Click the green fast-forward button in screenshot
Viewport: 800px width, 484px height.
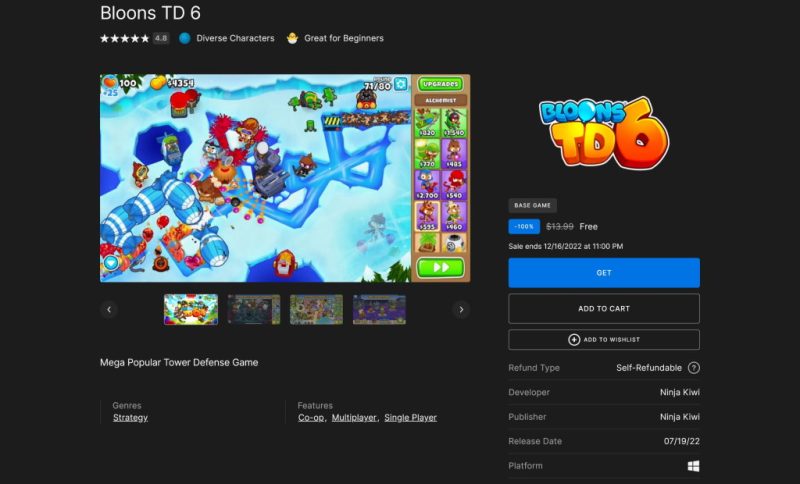440,267
